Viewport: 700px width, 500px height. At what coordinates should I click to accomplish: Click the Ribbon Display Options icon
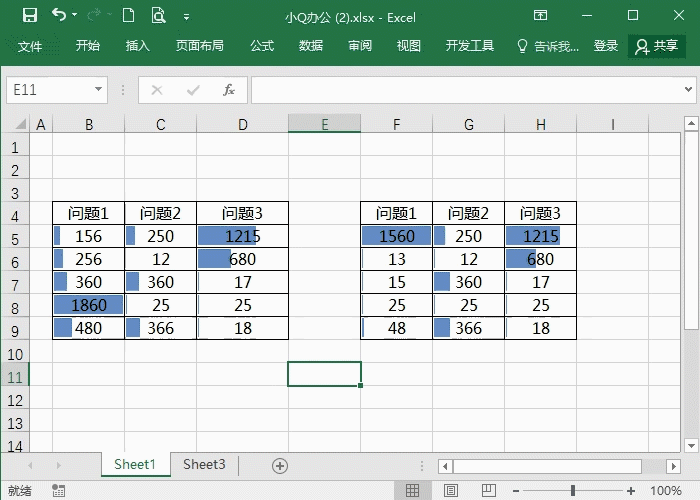click(x=540, y=16)
